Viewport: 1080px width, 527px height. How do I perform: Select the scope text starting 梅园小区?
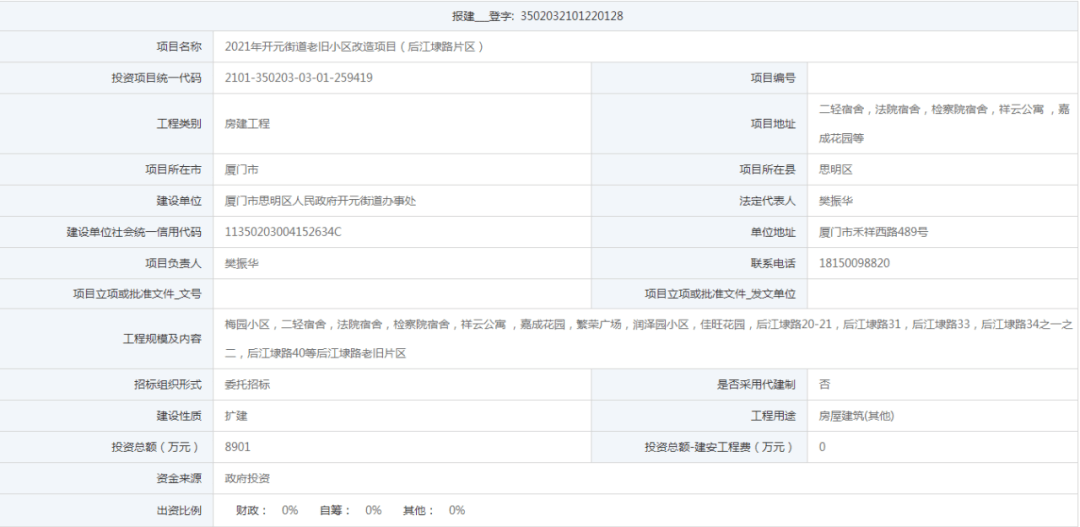pos(648,338)
